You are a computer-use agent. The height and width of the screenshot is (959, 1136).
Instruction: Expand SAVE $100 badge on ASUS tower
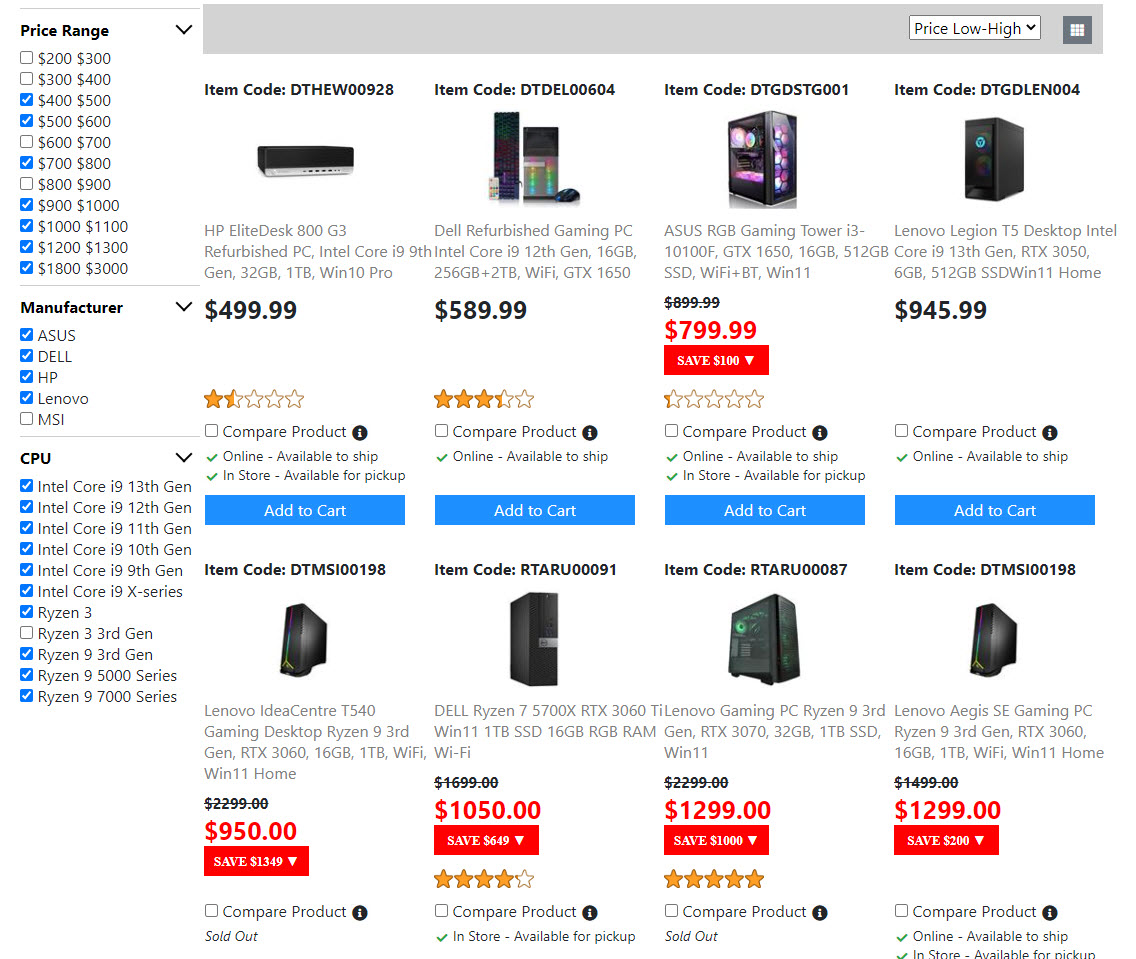(716, 360)
